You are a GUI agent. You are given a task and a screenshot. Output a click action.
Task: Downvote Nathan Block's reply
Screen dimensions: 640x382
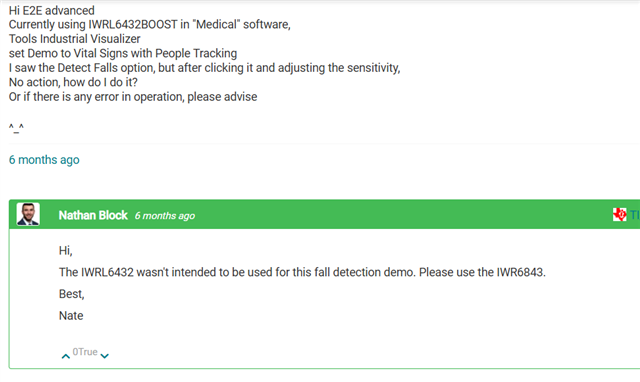pyautogui.click(x=104, y=356)
